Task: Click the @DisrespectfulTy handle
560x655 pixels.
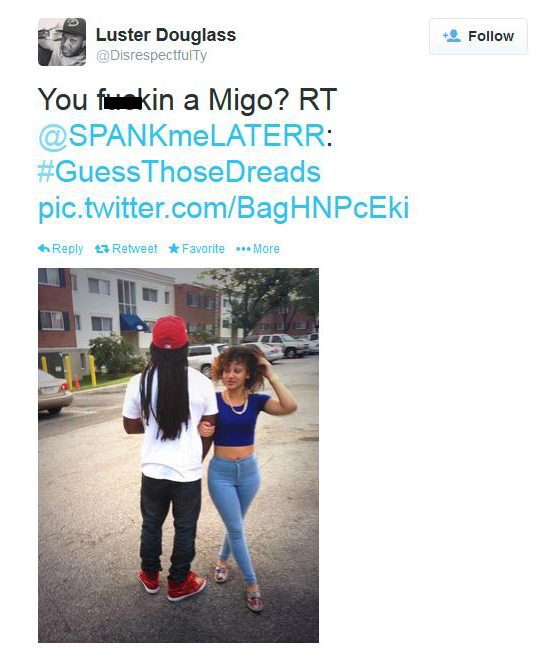Action: [x=151, y=56]
